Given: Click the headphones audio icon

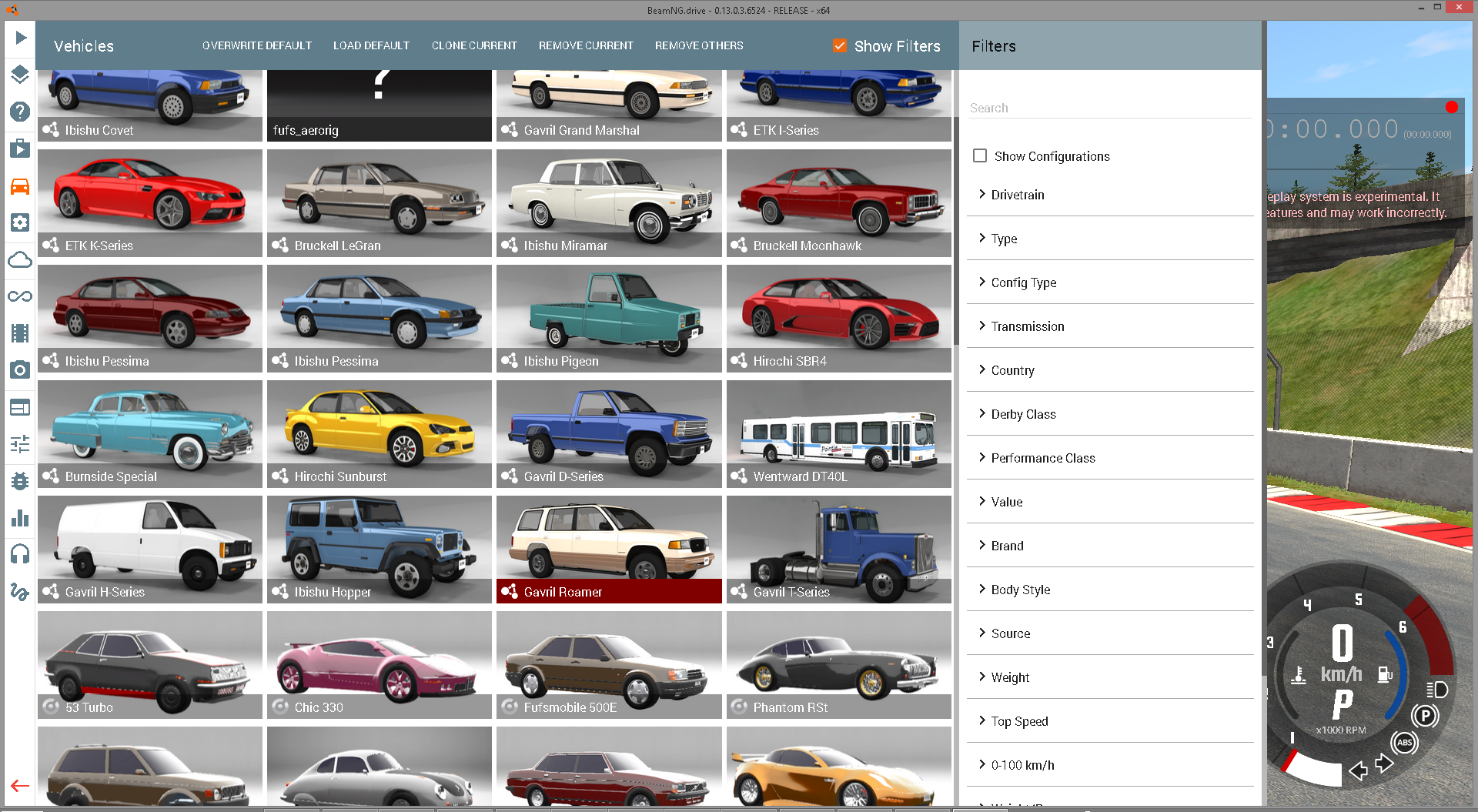Looking at the screenshot, I should click(x=20, y=554).
